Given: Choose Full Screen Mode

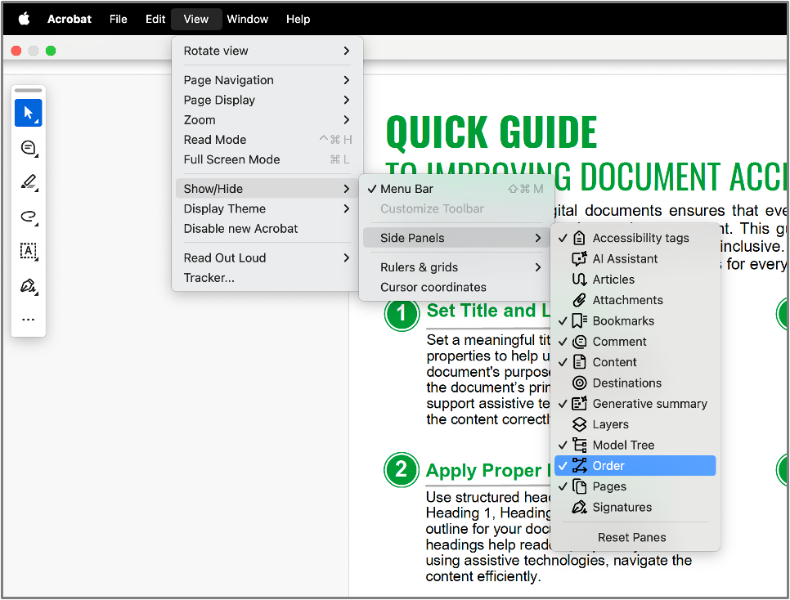Looking at the screenshot, I should [267, 160].
